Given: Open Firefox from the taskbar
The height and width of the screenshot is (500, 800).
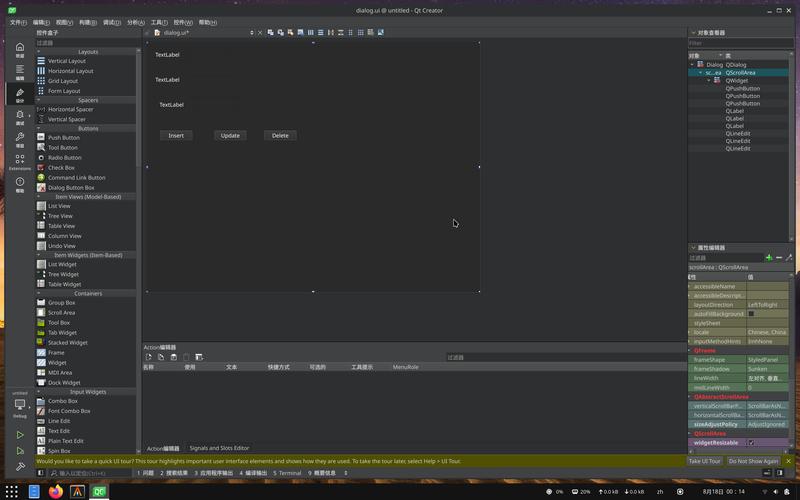Looking at the screenshot, I should [56, 491].
